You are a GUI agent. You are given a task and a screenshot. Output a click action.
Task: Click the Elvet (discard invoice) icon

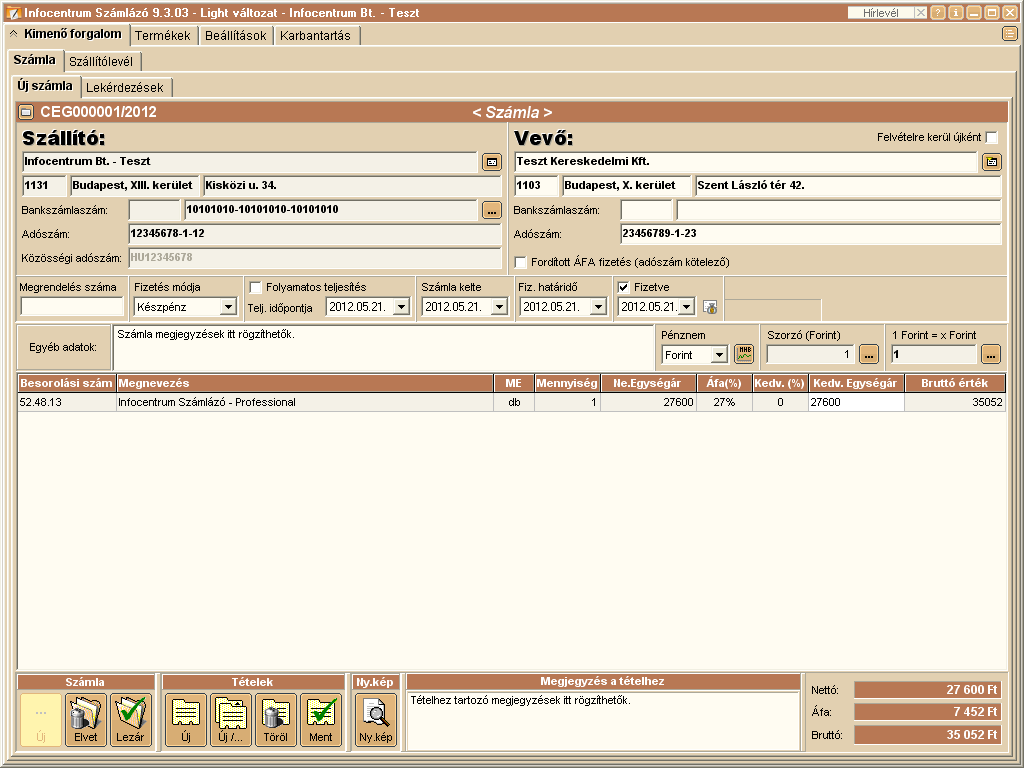tap(85, 720)
